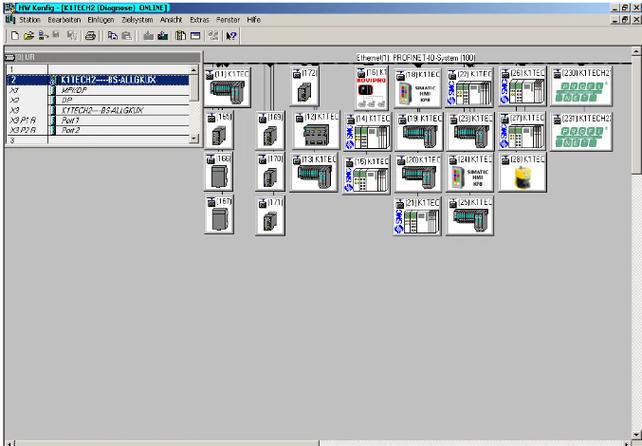
Task: Select SMC device (27) K1TEC
Action: tap(522, 132)
